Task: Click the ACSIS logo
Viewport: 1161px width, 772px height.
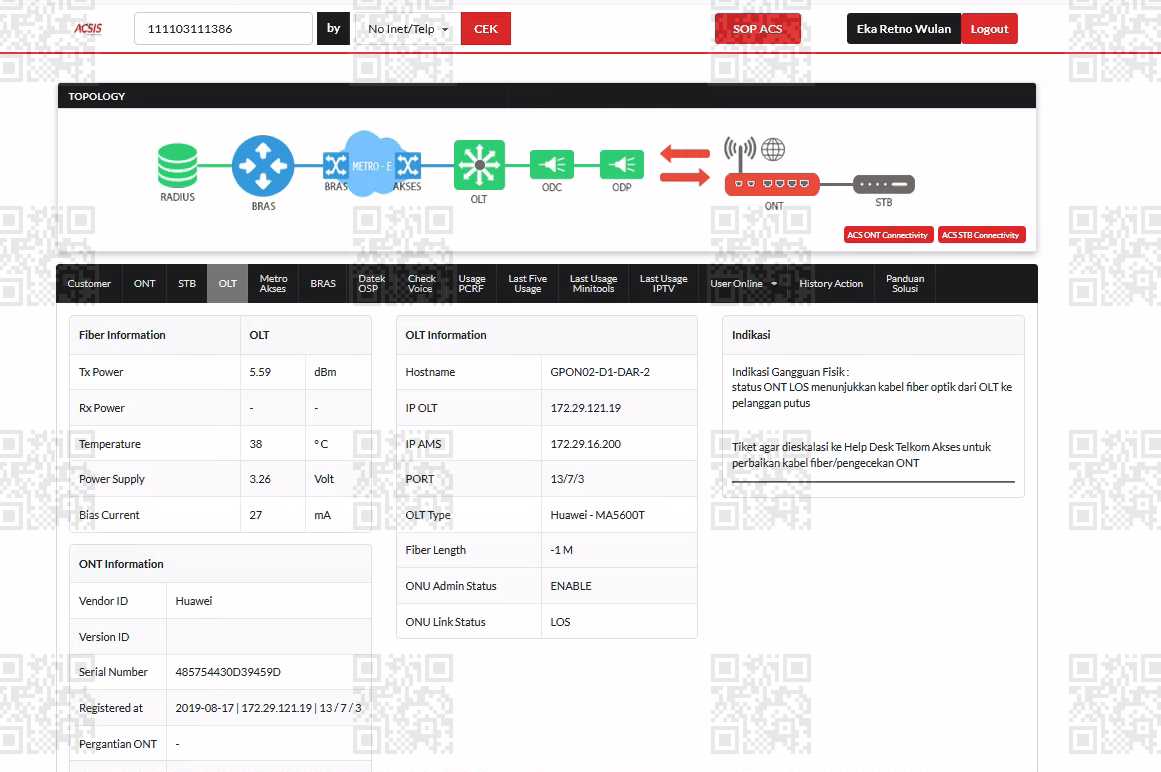Action: tap(88, 29)
